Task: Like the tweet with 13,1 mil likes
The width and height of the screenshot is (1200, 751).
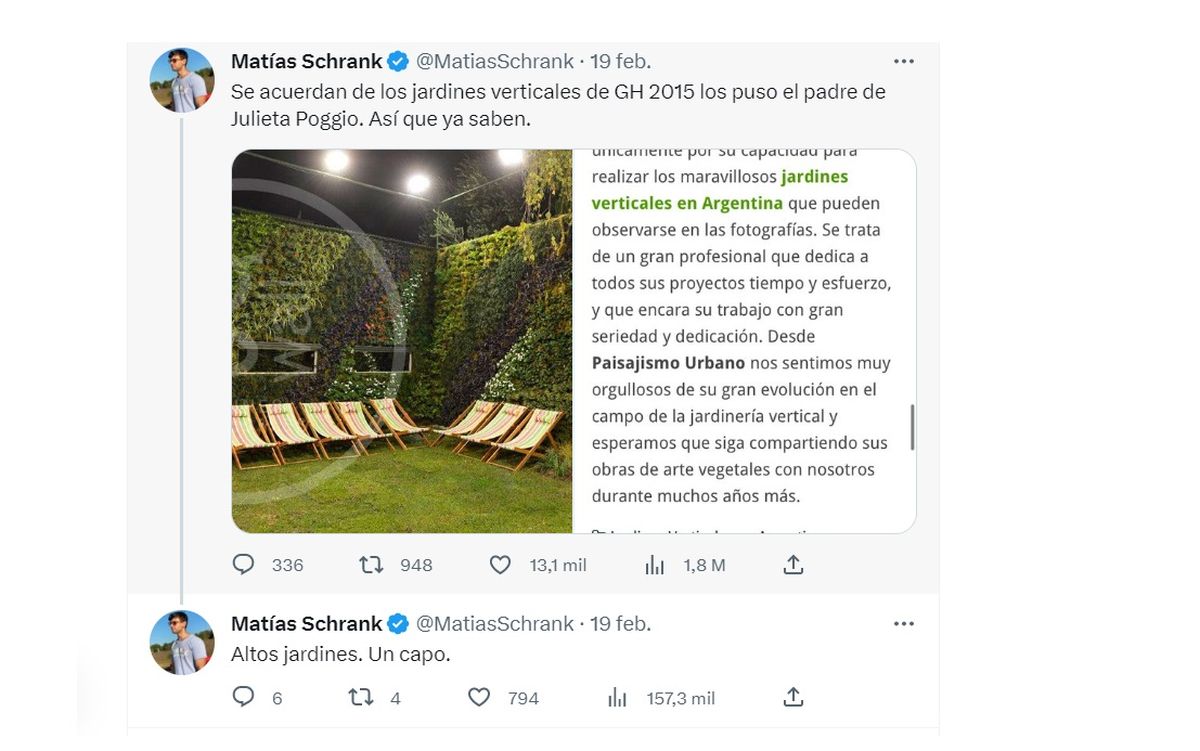Action: [500, 565]
